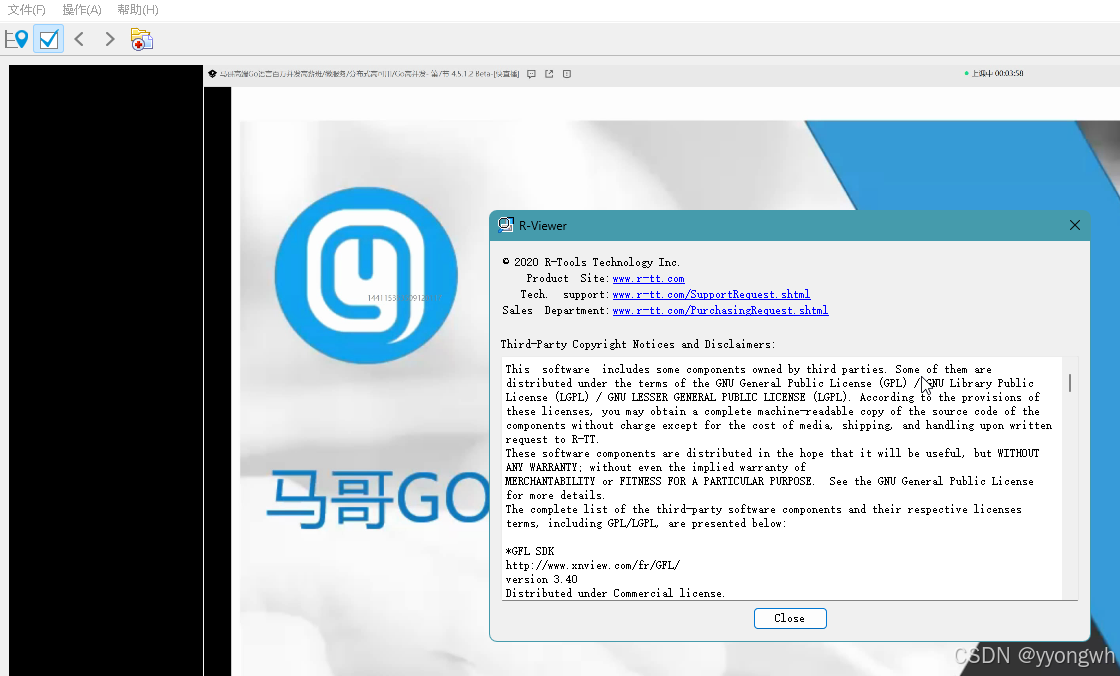Open the 帮助(H) menu
Screen dimensions: 1120x676
click(138, 10)
